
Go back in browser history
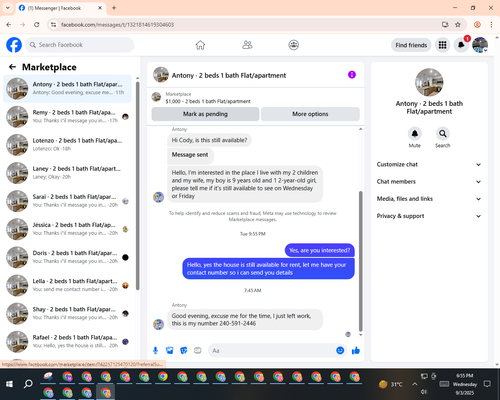9,24
